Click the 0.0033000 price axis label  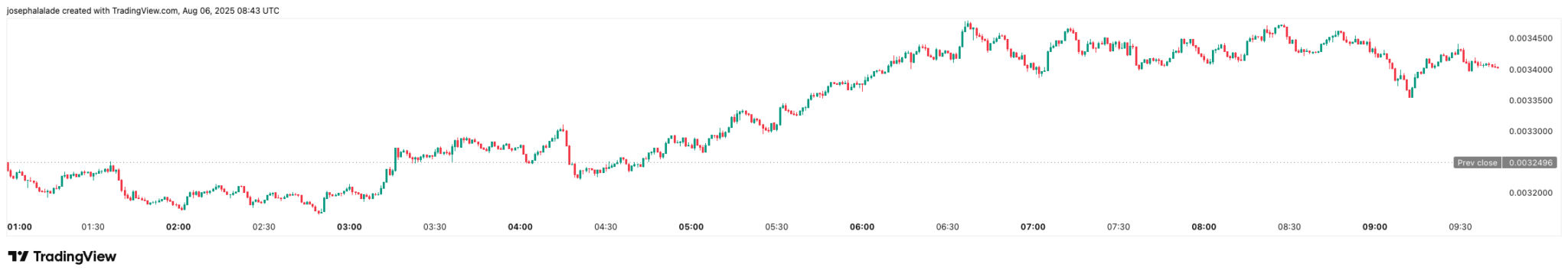[1530, 132]
